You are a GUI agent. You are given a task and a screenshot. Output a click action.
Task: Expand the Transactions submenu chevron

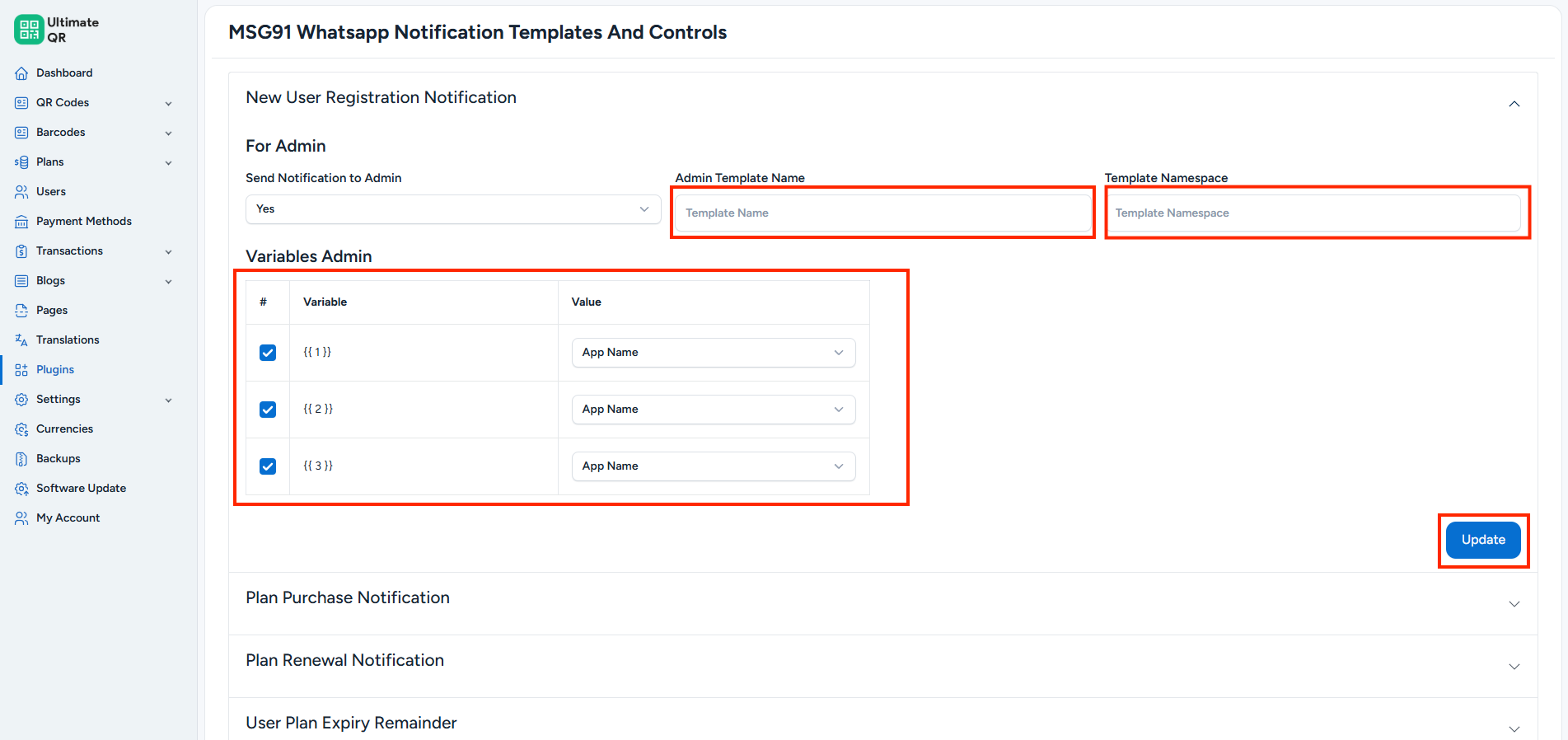click(x=168, y=252)
